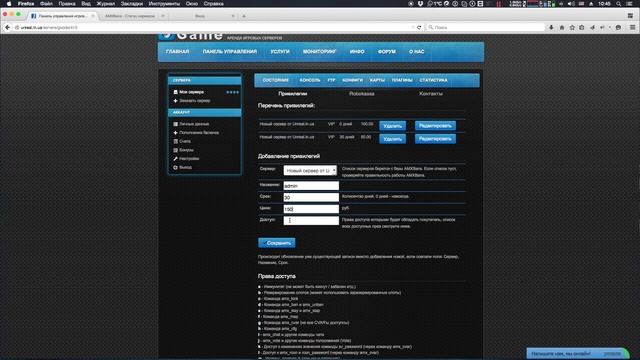640x360 pixels.
Task: Open ИНФО navigation item
Action: coord(357,52)
